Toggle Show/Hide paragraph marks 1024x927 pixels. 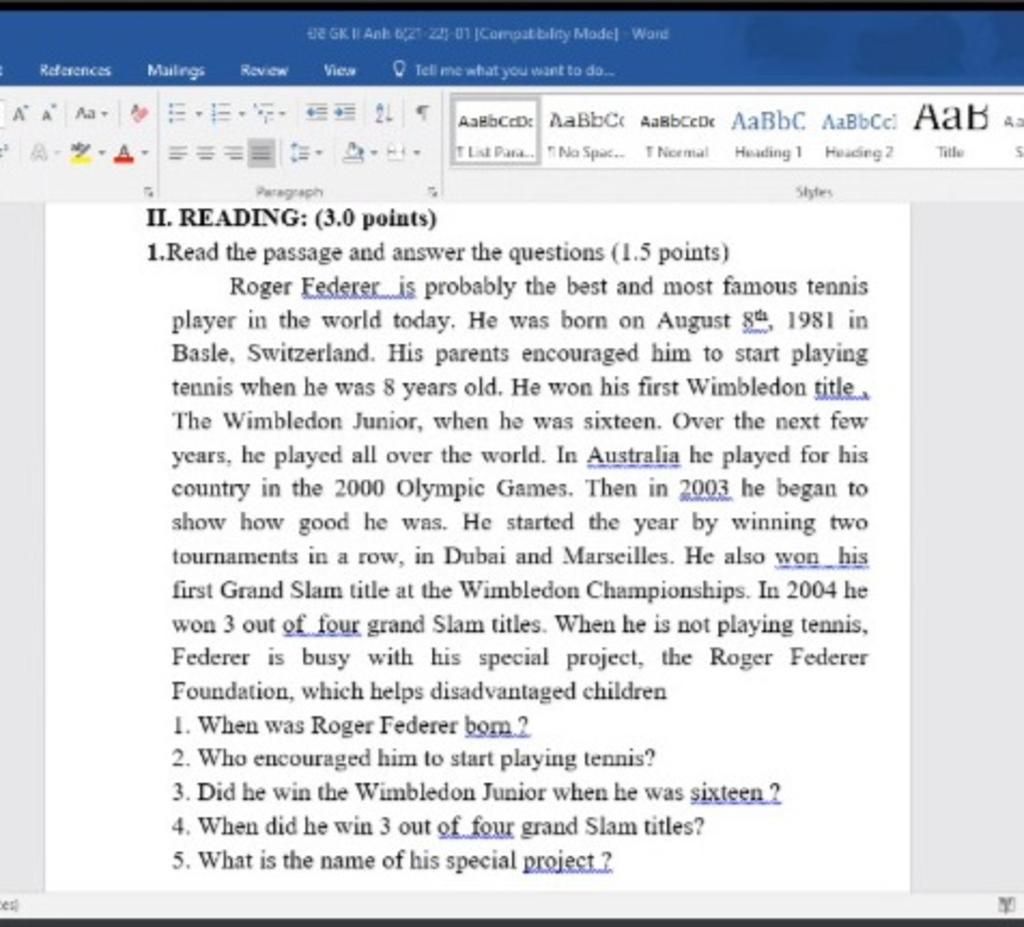423,113
